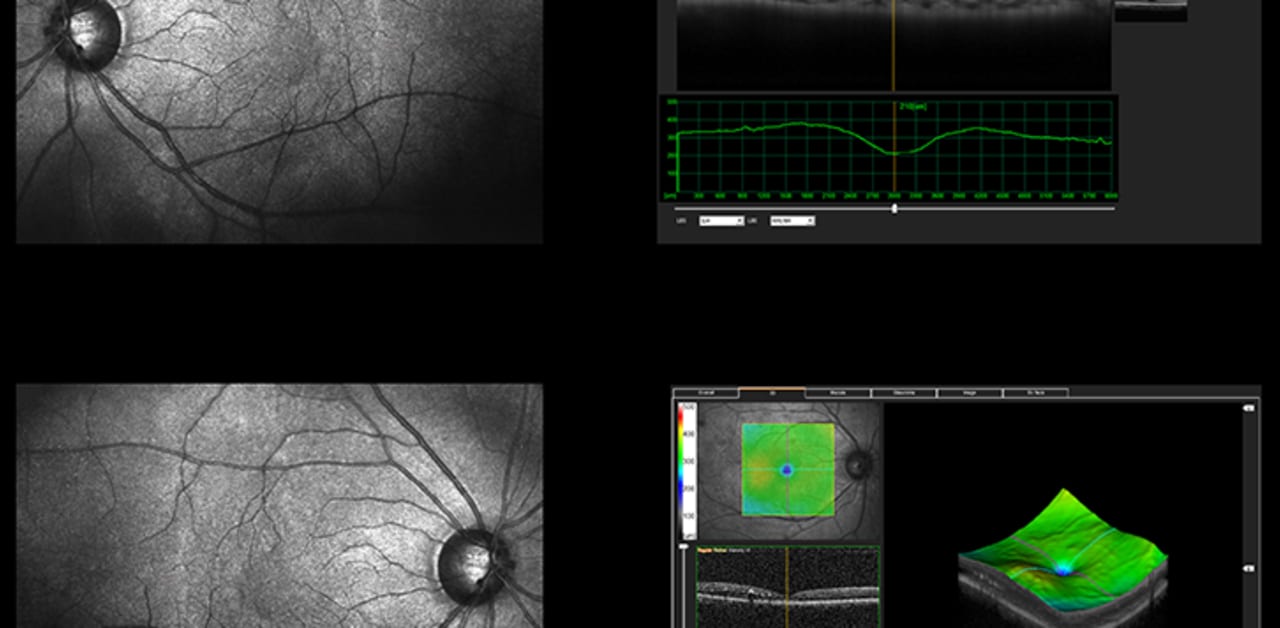Open the En face tab
This screenshot has height=628, width=1280.
pos(1037,392)
